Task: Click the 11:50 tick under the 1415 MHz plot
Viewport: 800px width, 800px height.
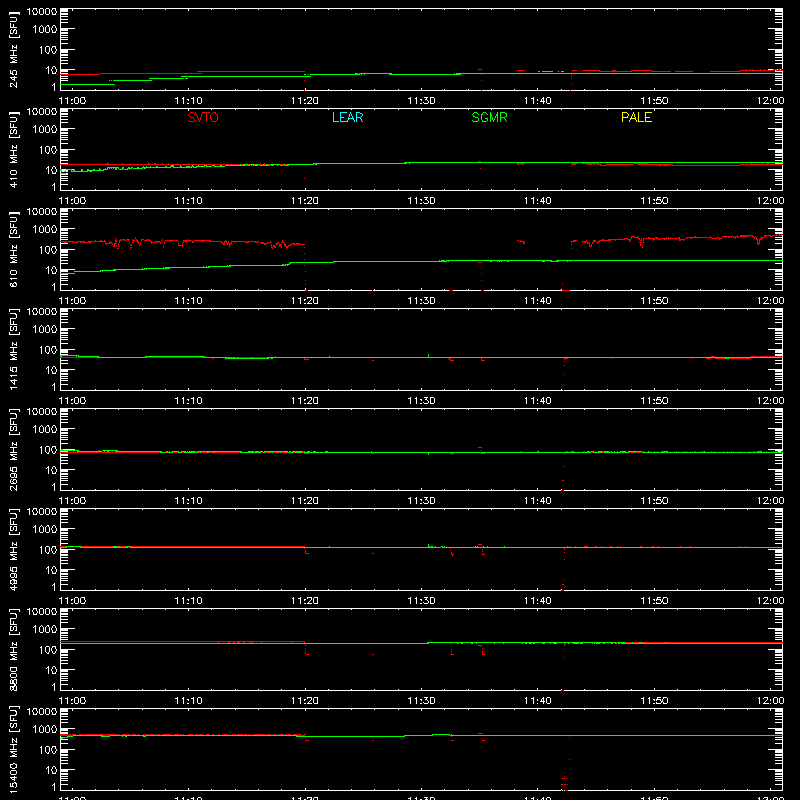Action: [x=654, y=401]
